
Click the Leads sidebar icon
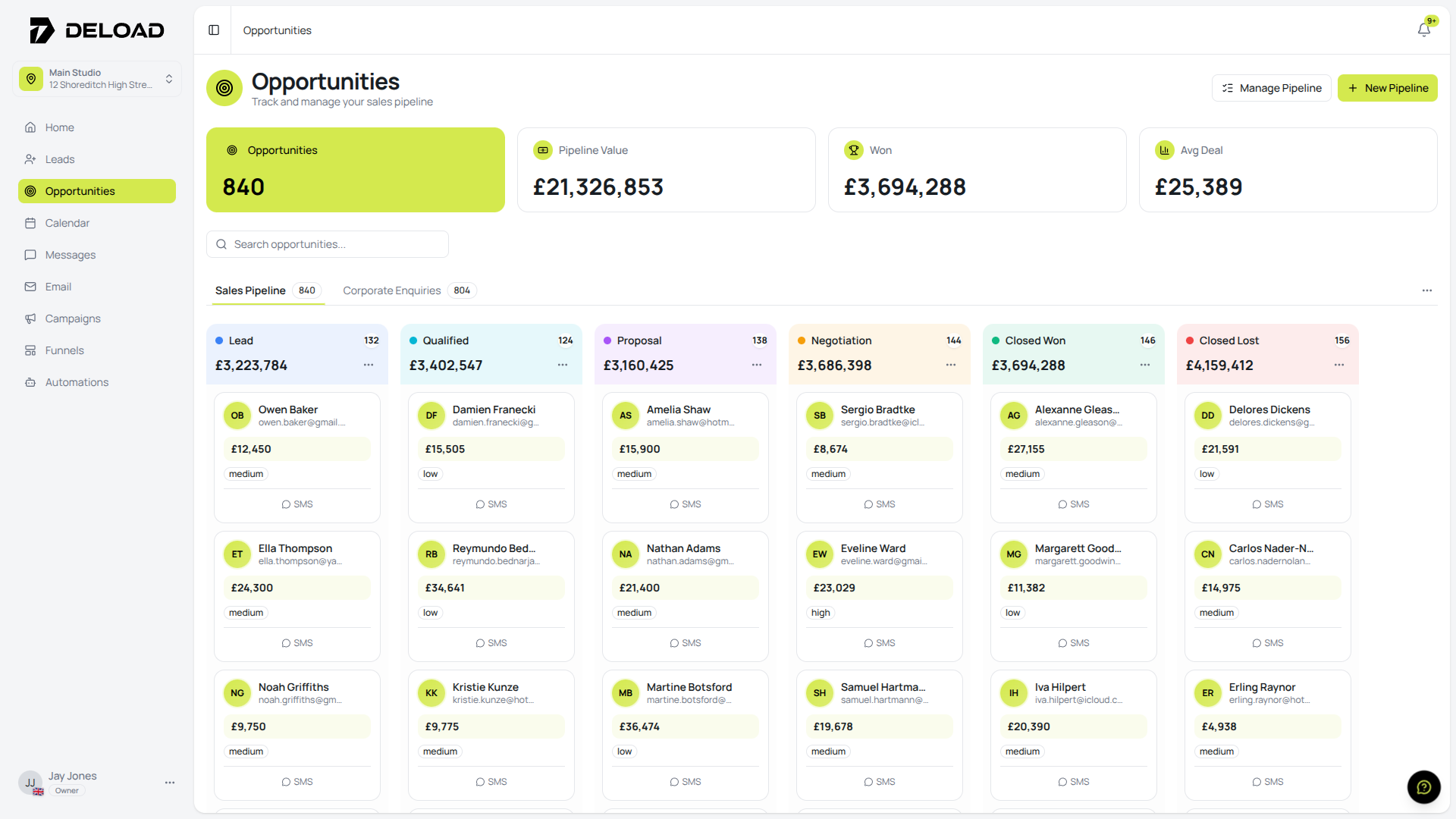pyautogui.click(x=30, y=159)
